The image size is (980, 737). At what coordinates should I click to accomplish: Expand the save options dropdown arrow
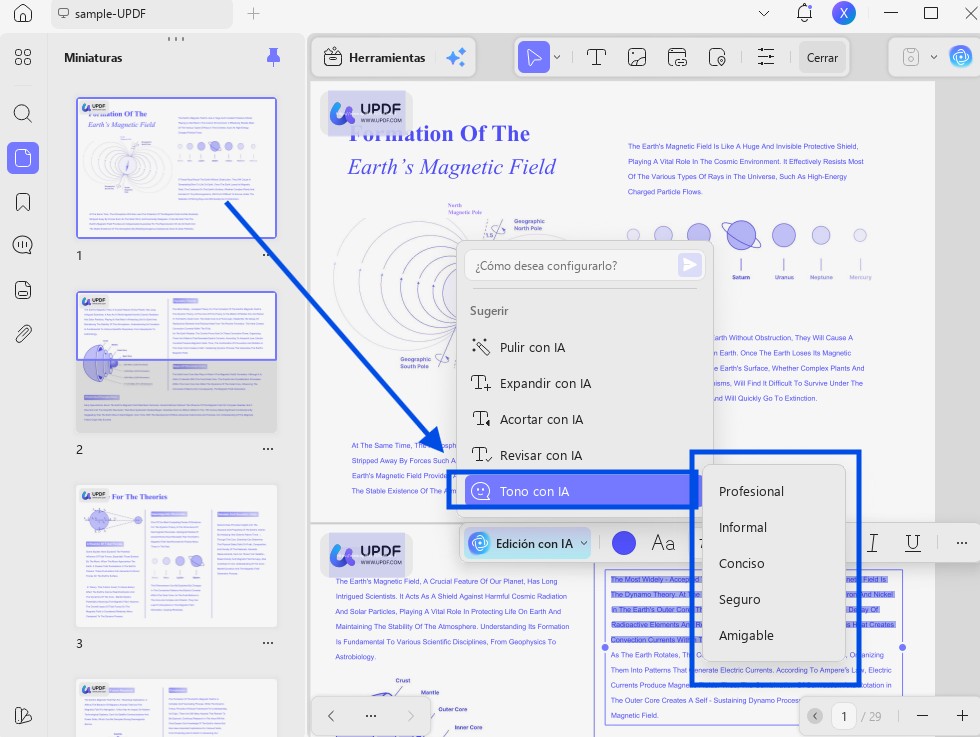click(933, 58)
